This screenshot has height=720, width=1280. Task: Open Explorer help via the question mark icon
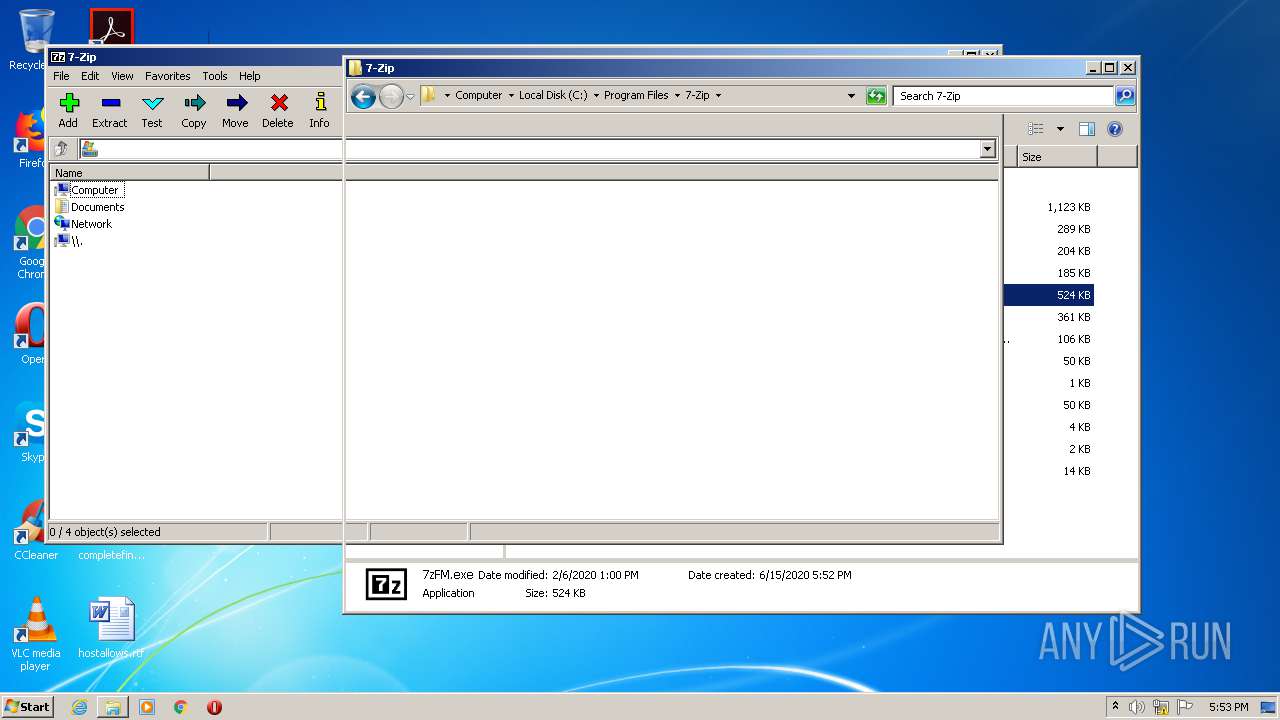pos(1115,129)
